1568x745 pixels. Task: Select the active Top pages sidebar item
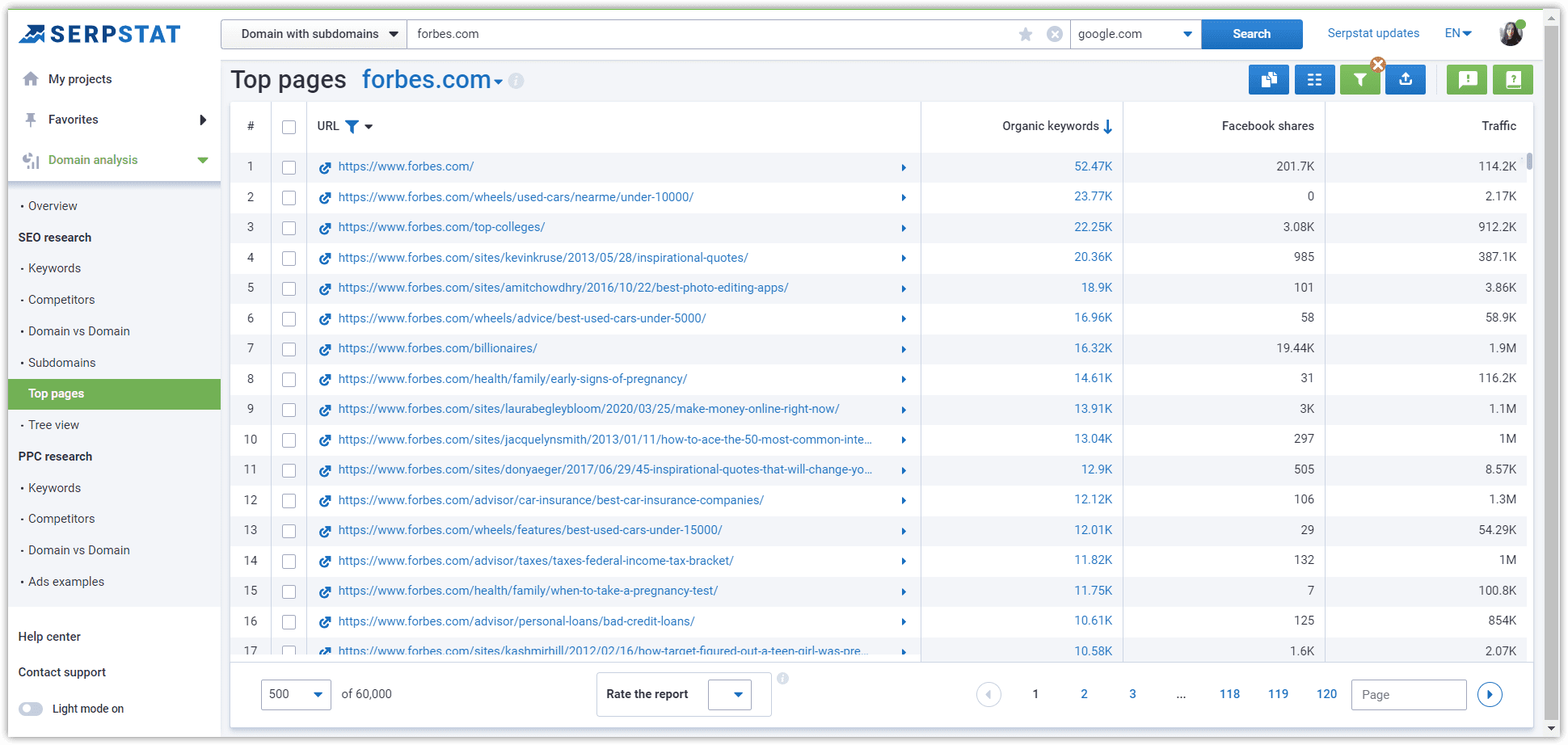point(114,394)
